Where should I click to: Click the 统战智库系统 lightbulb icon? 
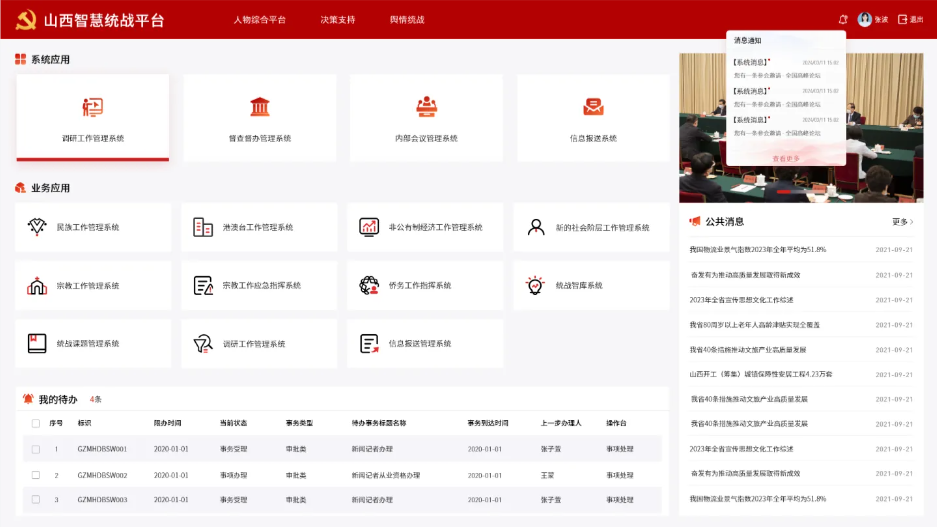click(535, 285)
